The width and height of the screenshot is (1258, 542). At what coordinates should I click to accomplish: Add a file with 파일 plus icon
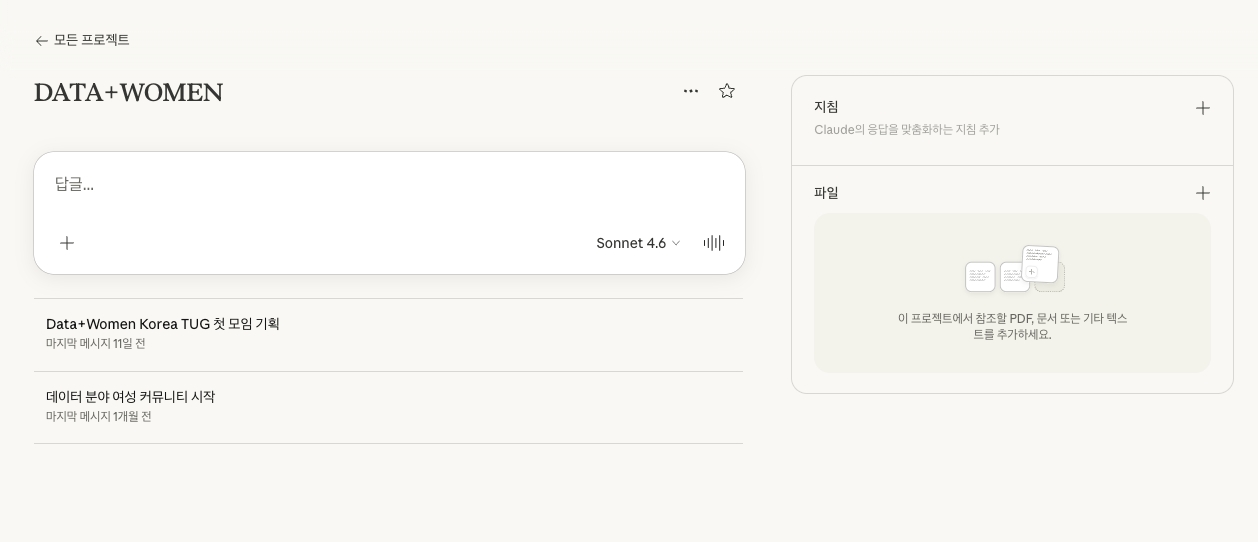pyautogui.click(x=1203, y=193)
